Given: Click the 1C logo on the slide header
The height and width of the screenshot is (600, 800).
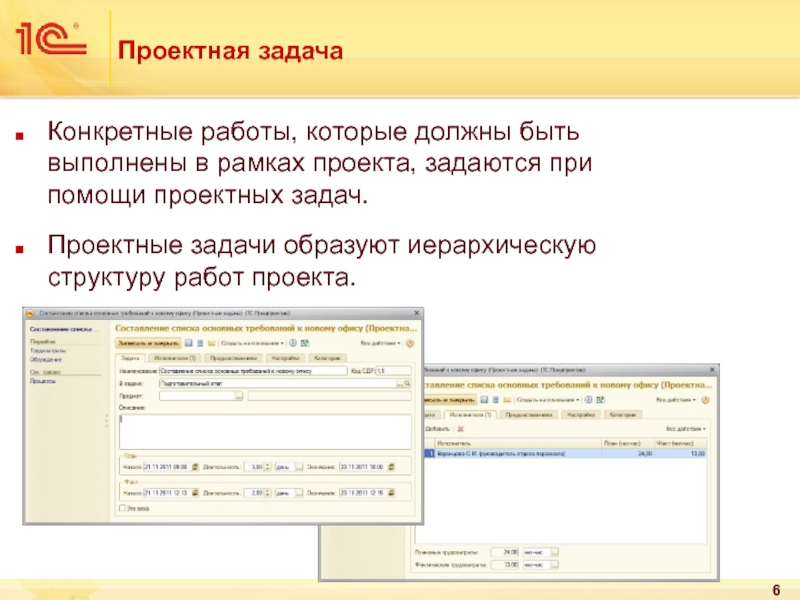Looking at the screenshot, I should tap(51, 39).
